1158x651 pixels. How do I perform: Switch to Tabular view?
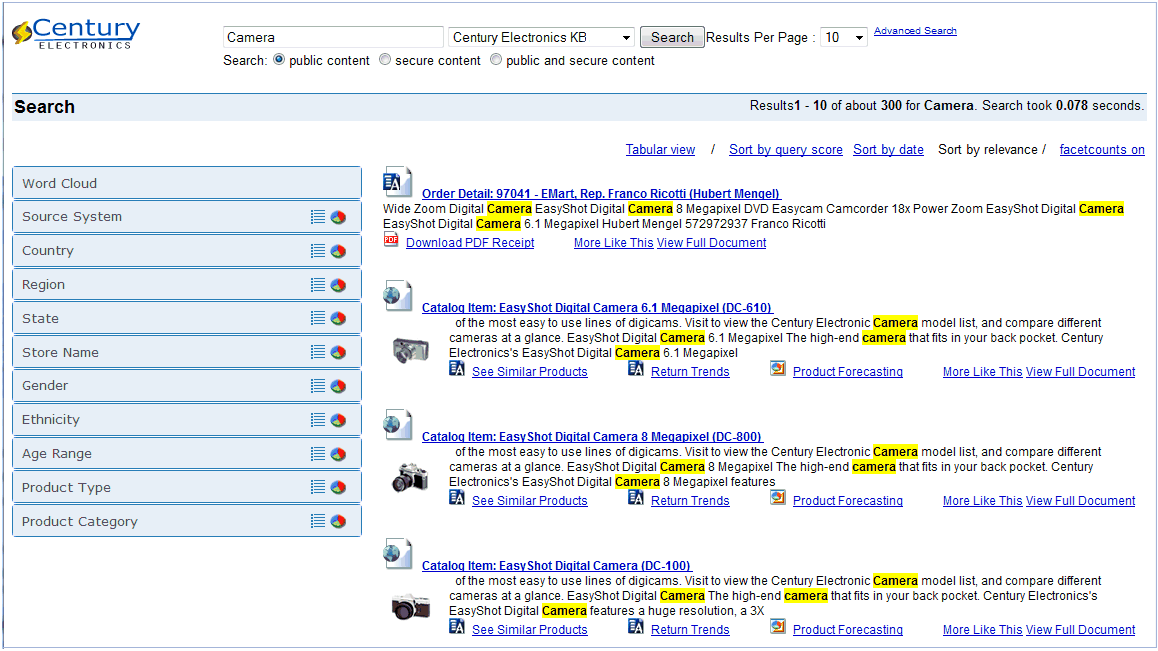coord(660,149)
